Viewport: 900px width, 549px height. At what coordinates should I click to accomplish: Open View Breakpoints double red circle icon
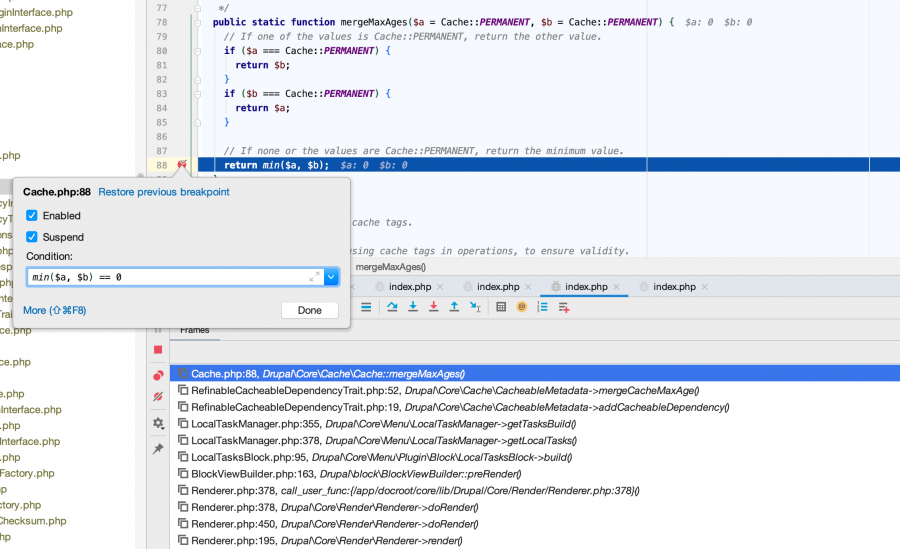pyautogui.click(x=158, y=375)
